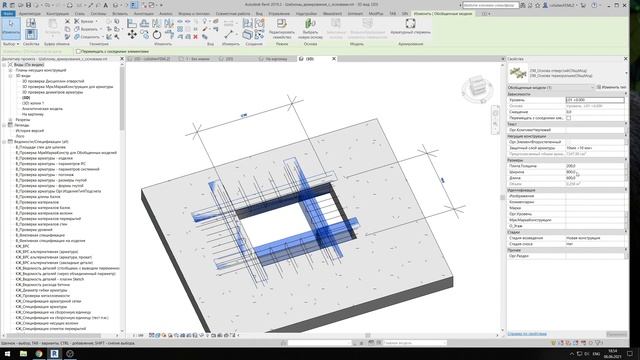Collapse the Стадии section in Properties
Screen dimensions: 640x360
tap(626, 232)
